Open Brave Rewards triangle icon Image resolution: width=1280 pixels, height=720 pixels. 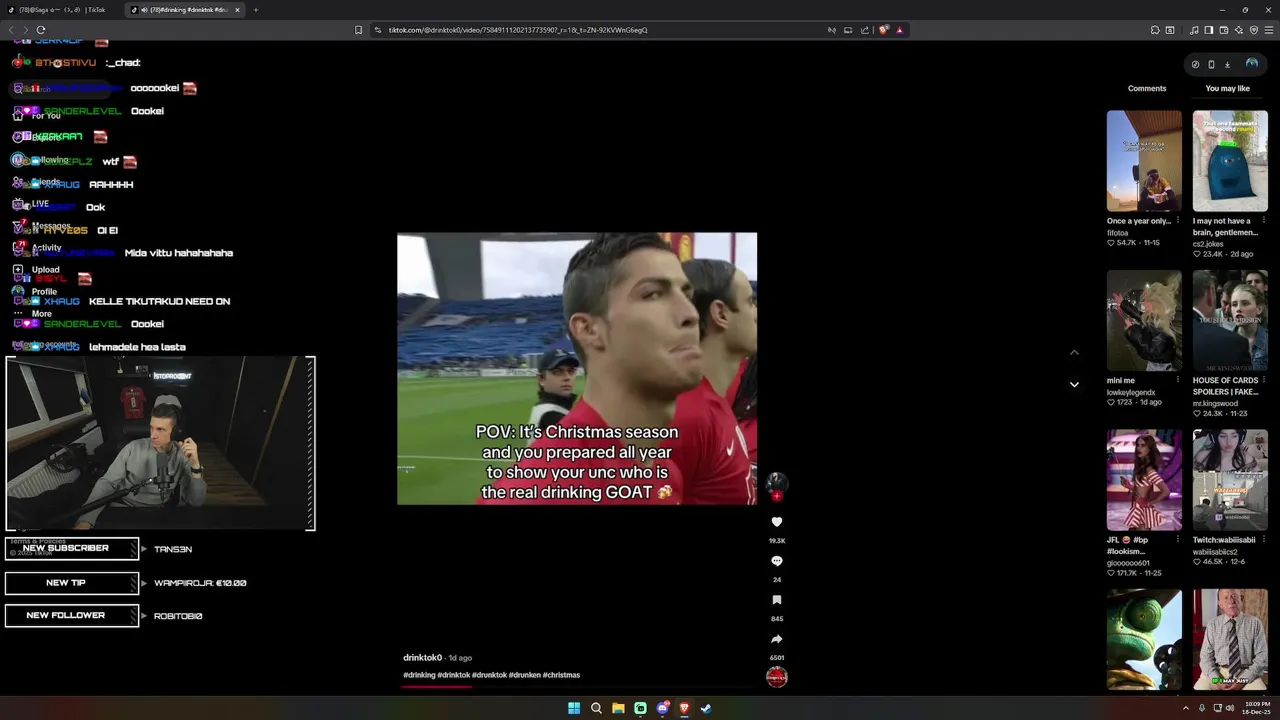point(900,30)
